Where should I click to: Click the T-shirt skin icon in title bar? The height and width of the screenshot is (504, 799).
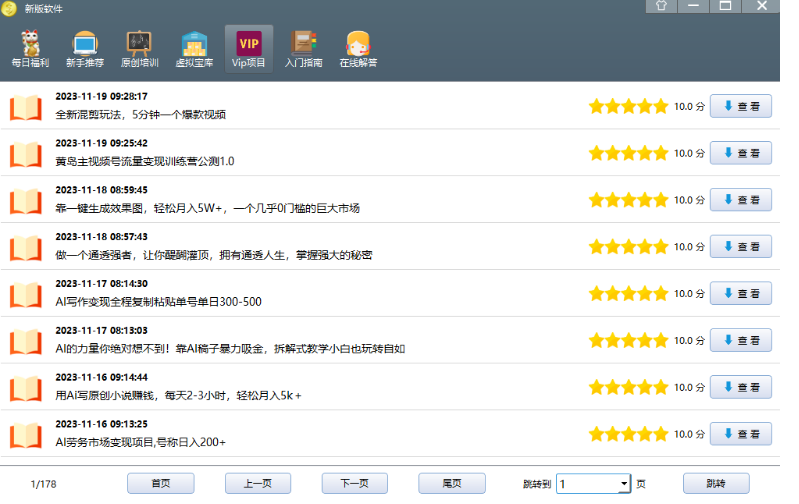point(660,6)
